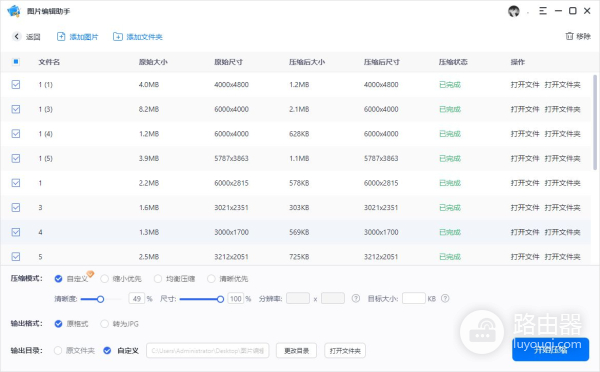
Task: Uncheck the checkbox for file 1 (4)
Action: coord(16,134)
